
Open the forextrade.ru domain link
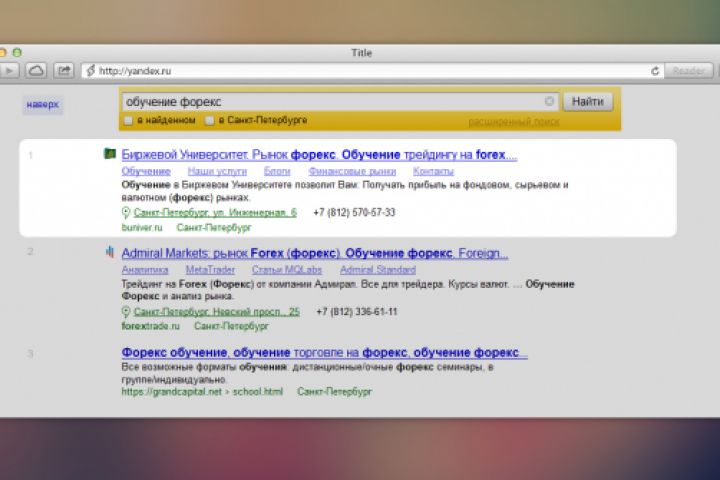[151, 326]
